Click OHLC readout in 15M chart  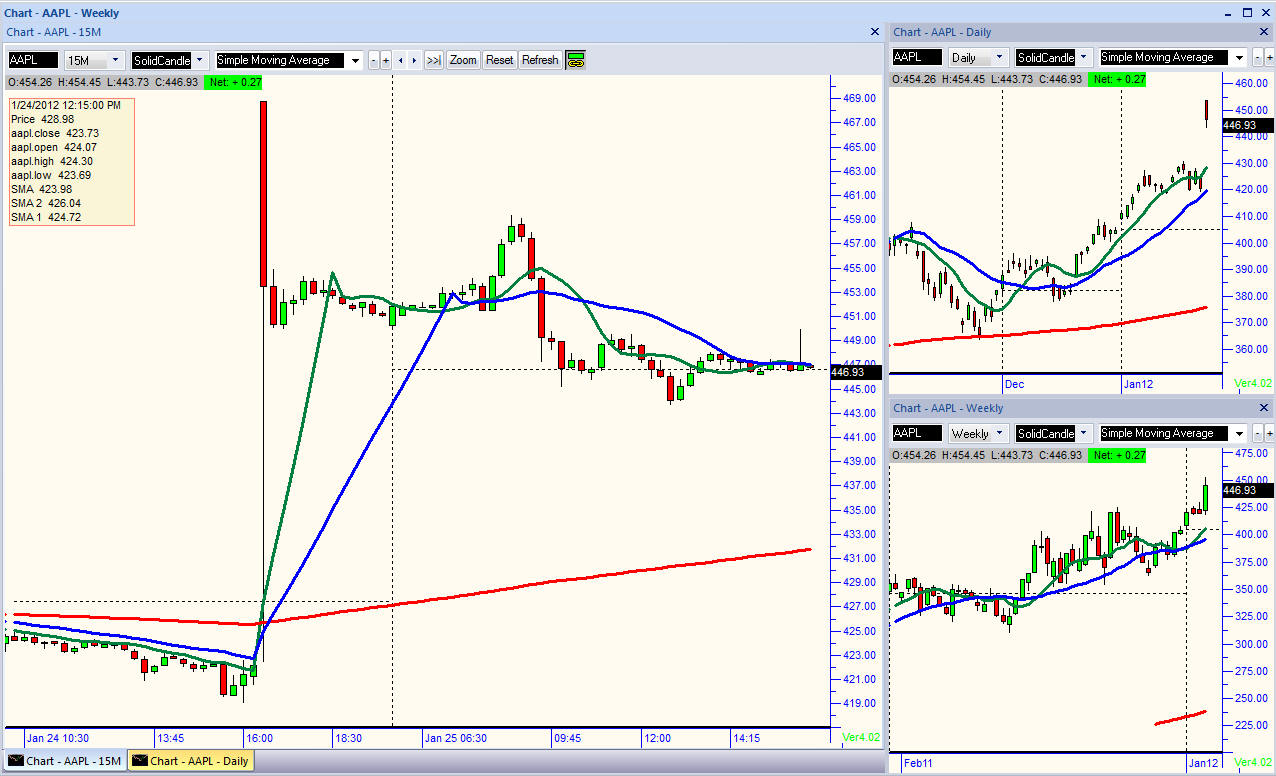[103, 82]
